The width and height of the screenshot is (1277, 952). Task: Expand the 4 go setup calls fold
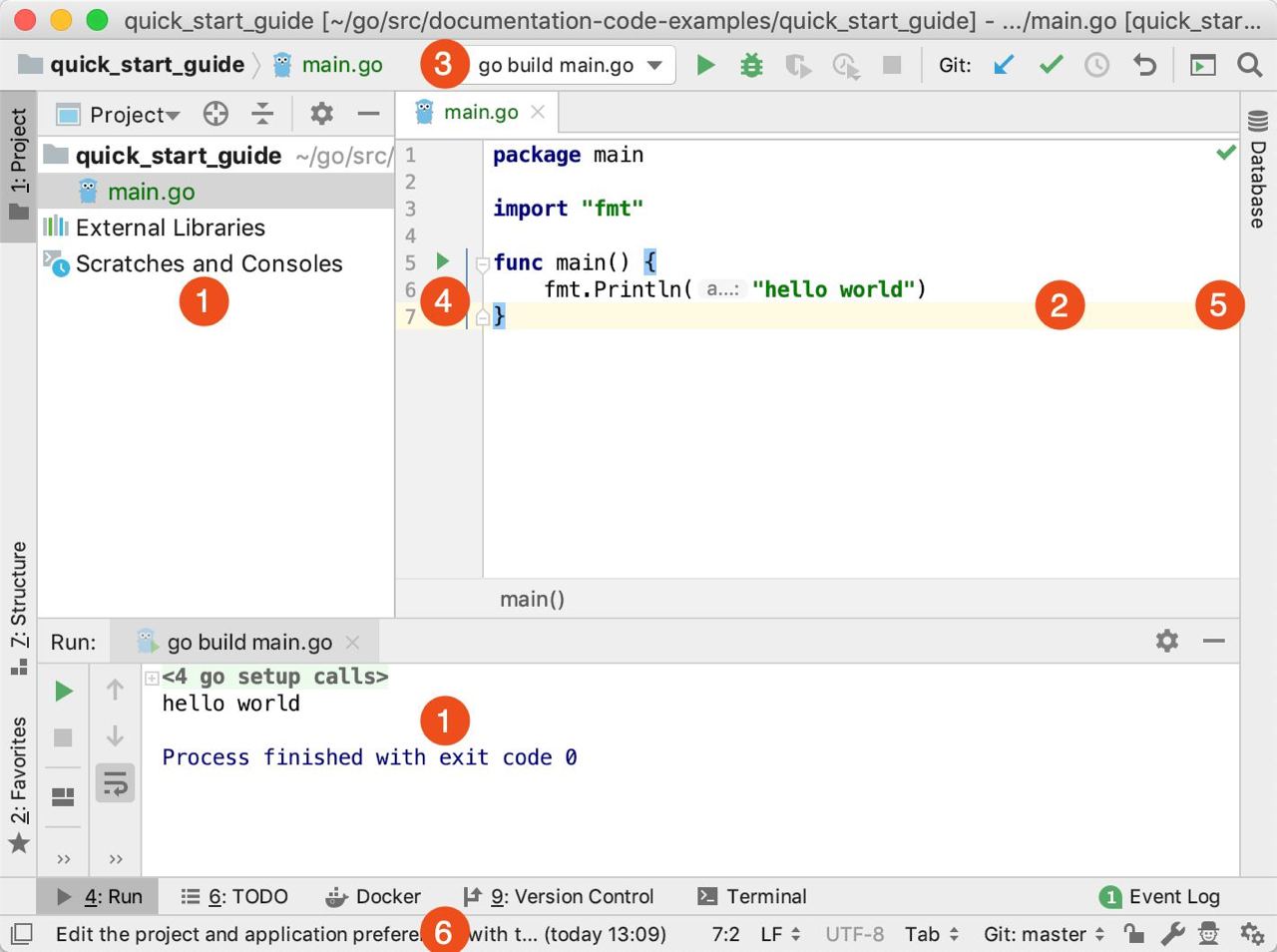coord(152,678)
